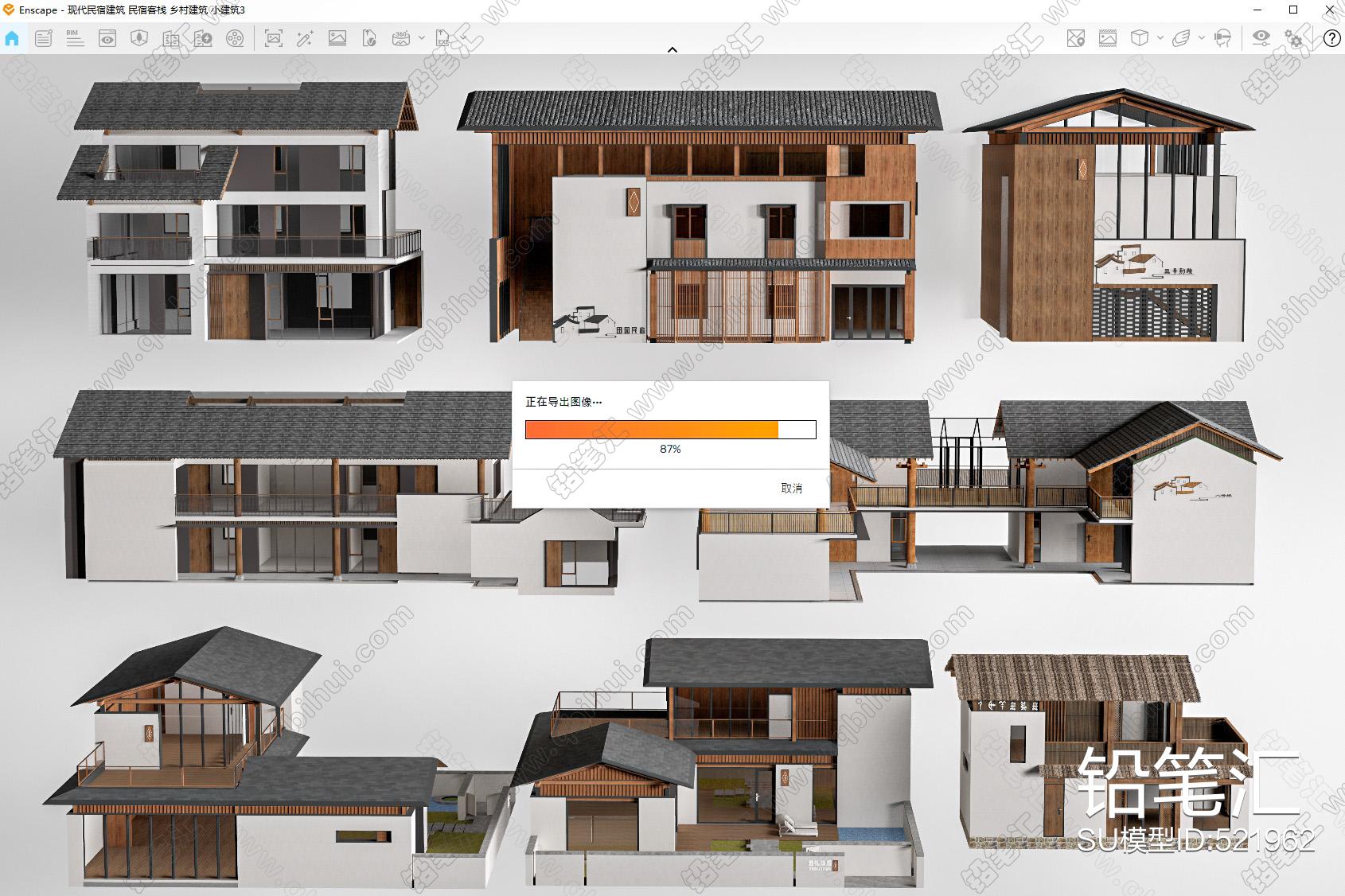Viewport: 1345px width, 896px height.
Task: Close the Enscape window
Action: click(1329, 10)
